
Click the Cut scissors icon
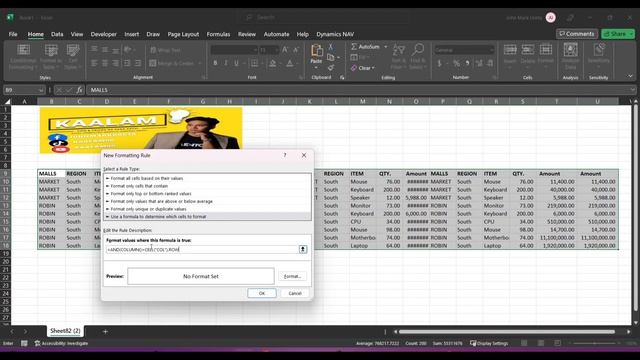tap(331, 47)
